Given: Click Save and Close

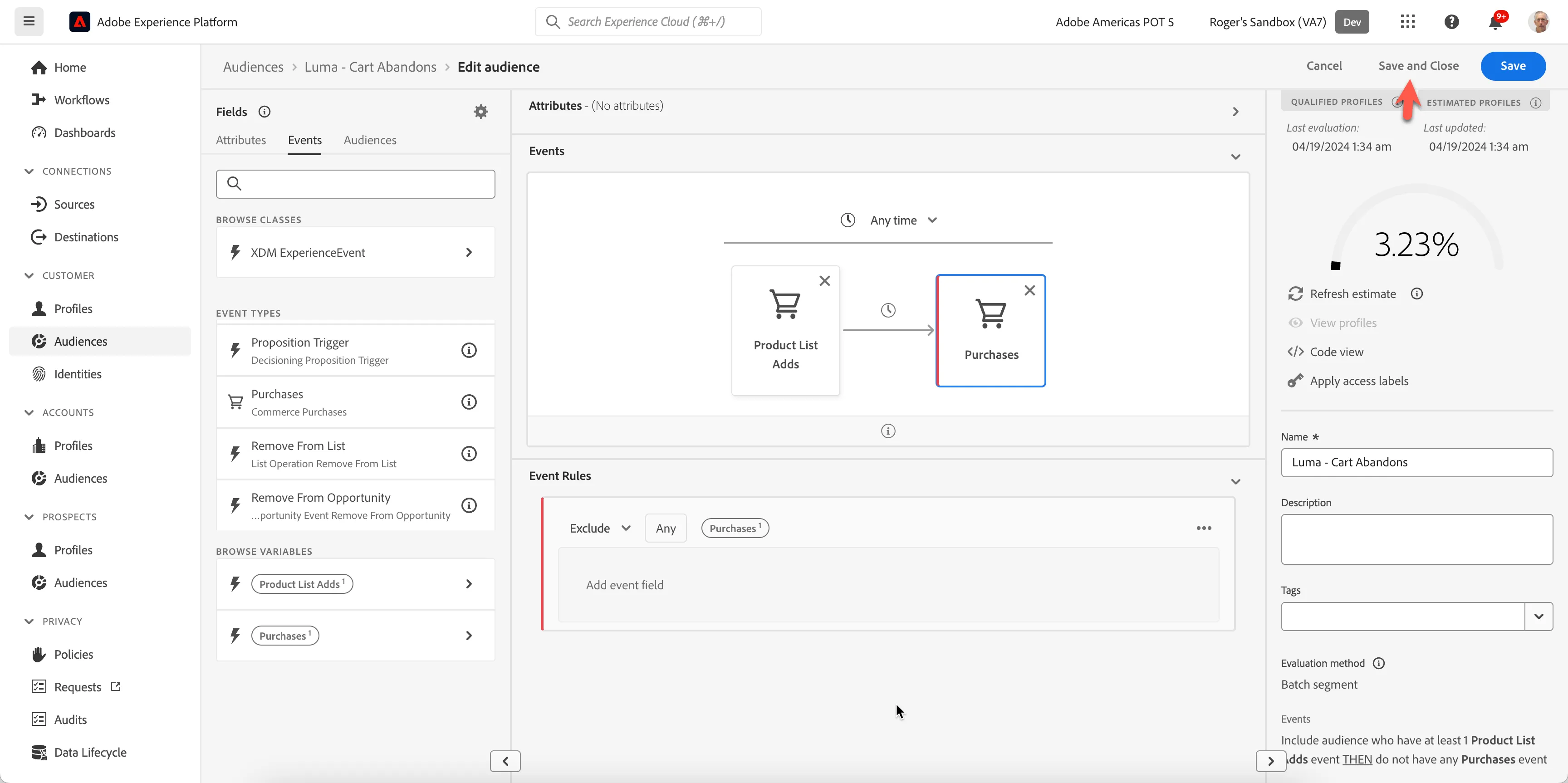Looking at the screenshot, I should click(x=1418, y=66).
